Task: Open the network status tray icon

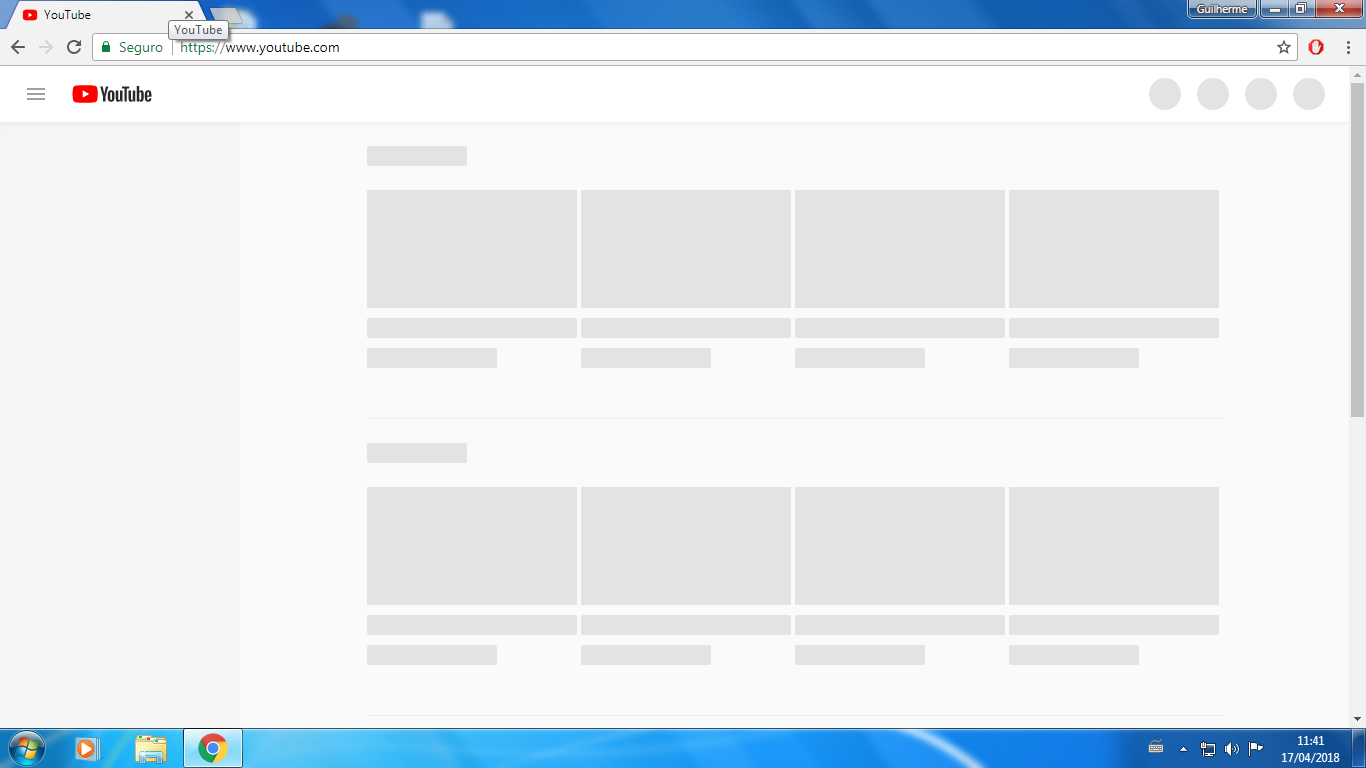Action: [x=1208, y=748]
